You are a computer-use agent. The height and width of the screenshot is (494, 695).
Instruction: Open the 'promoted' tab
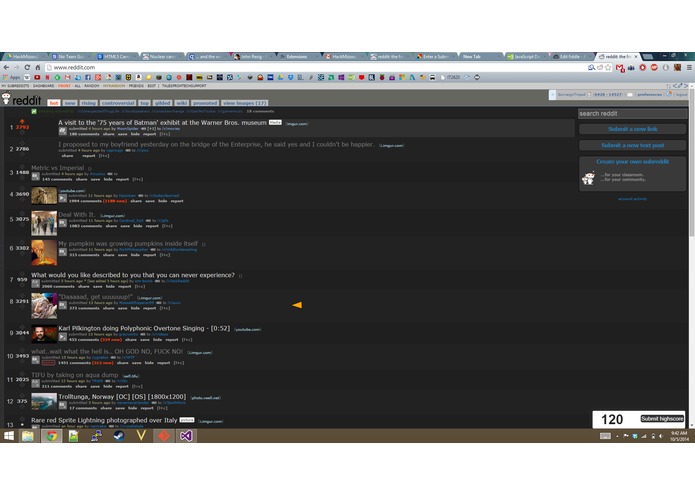(205, 103)
